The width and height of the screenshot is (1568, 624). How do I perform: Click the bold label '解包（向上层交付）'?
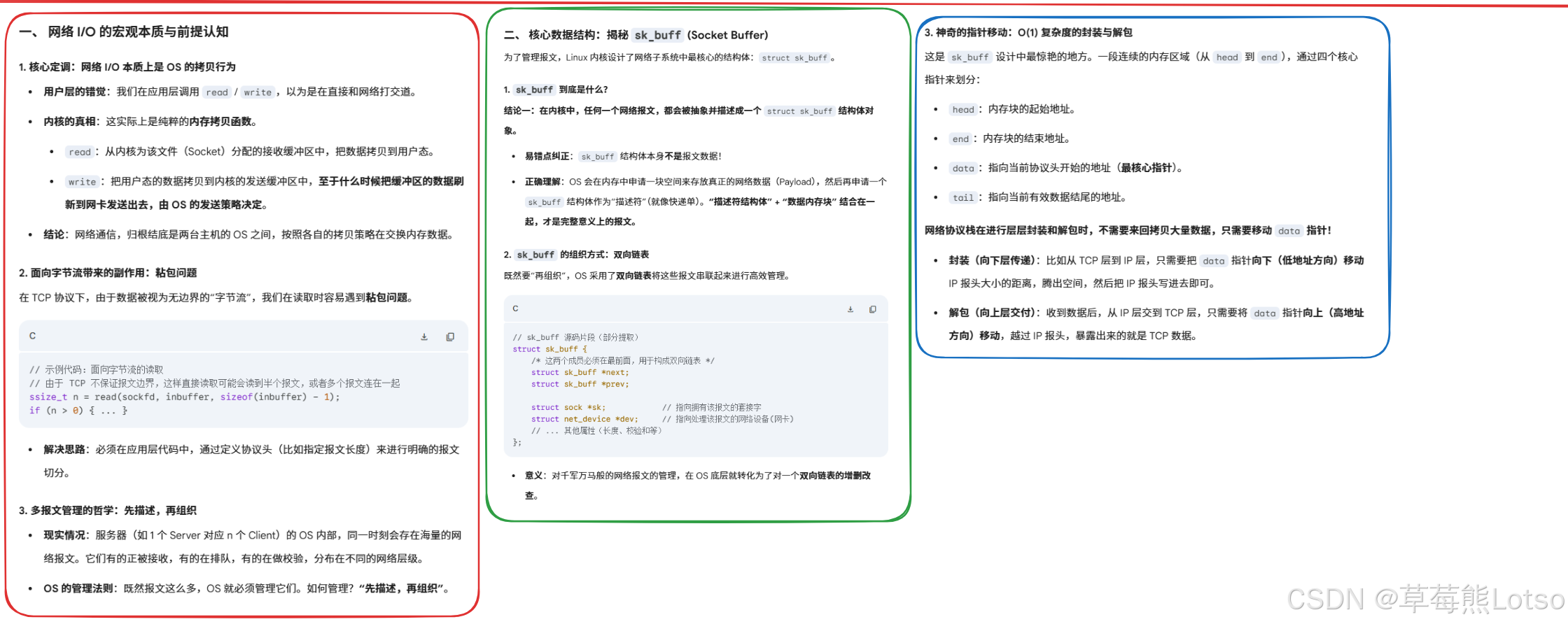(990, 313)
